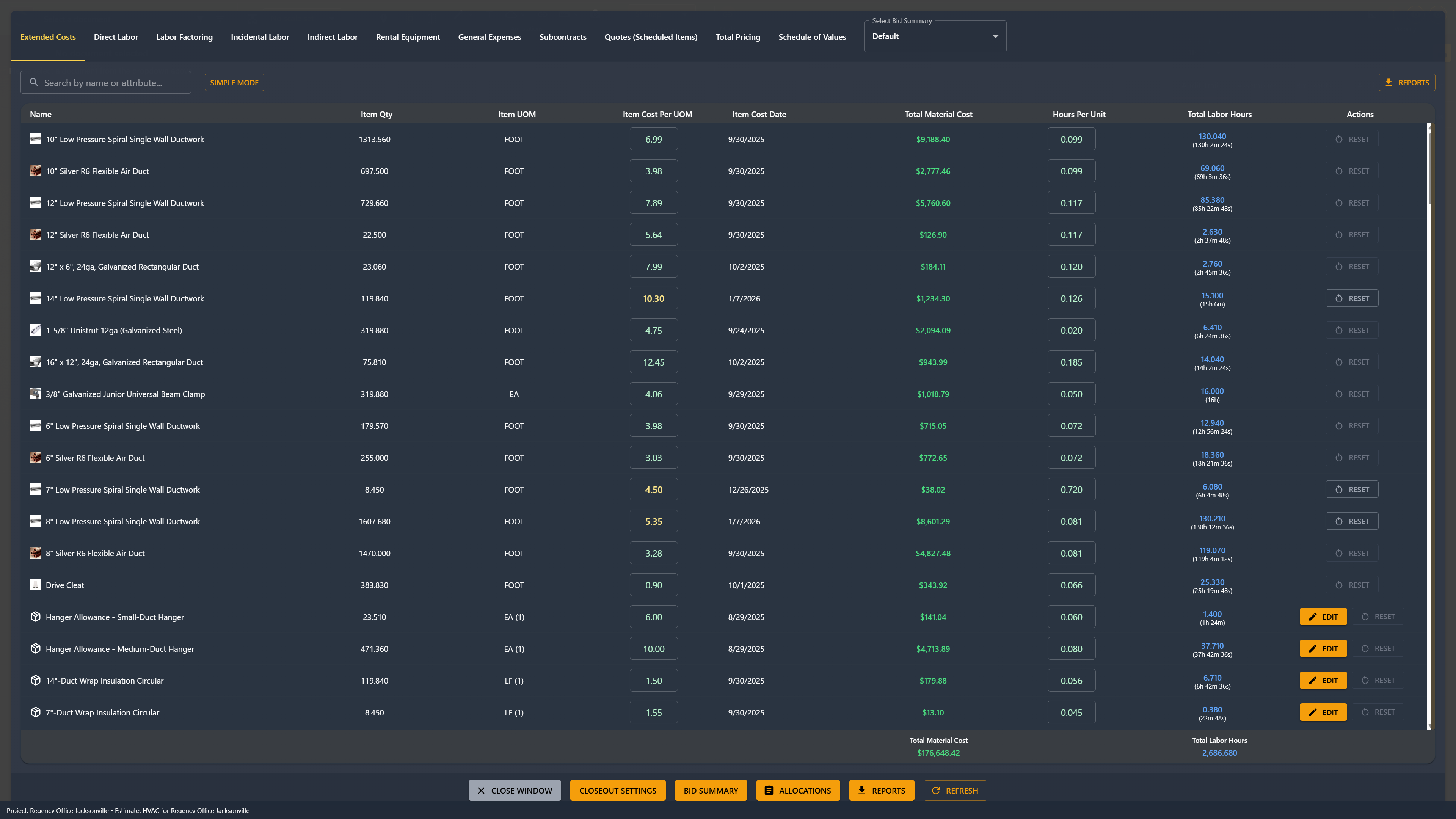Click the thumbnail icon for 10" Silver R6 Flexible Air Duct
The height and width of the screenshot is (819, 1456).
coord(35,171)
